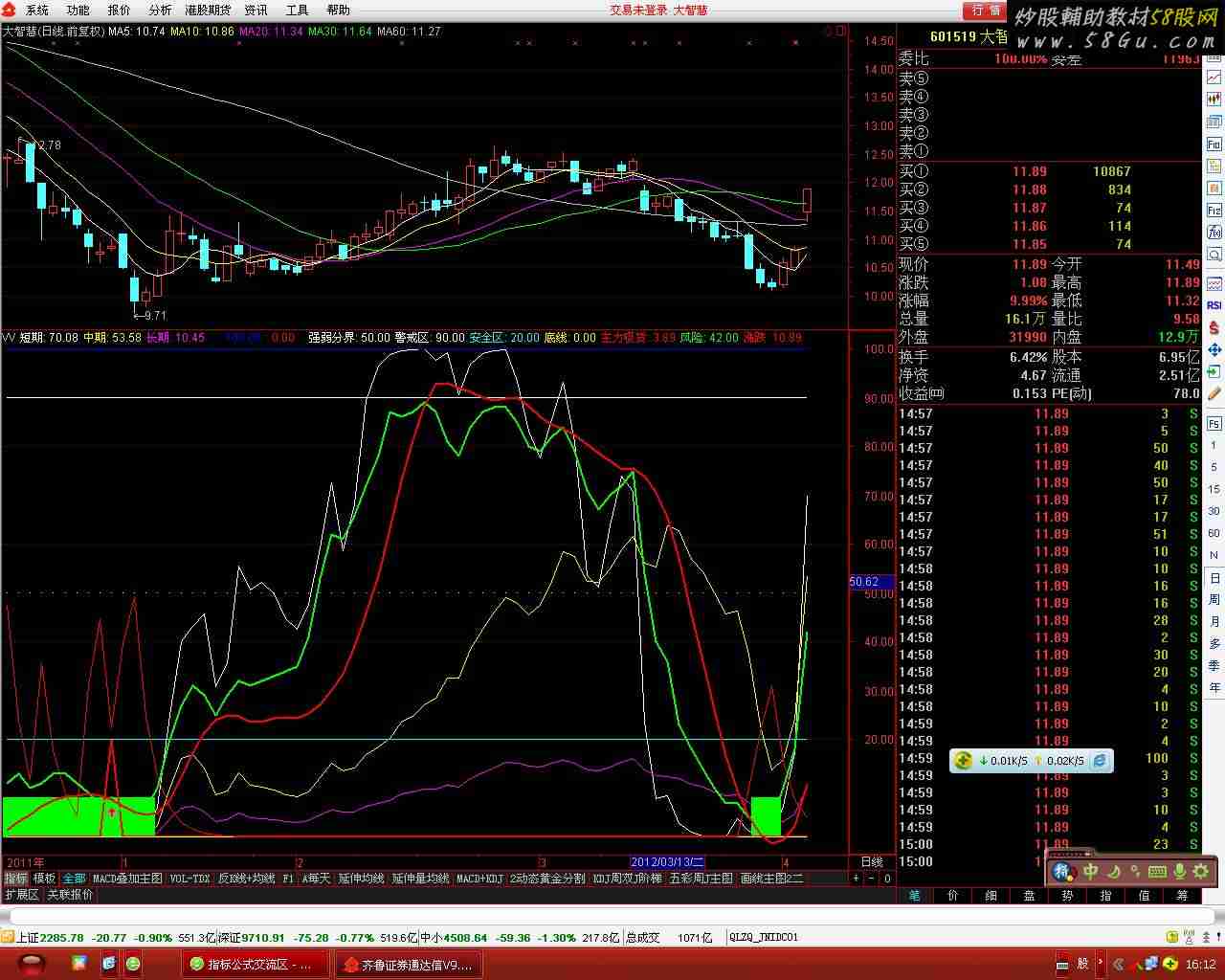This screenshot has height=980, width=1225.
Task: Click the Fi2 icon in right toolbar
Action: tap(1214, 210)
